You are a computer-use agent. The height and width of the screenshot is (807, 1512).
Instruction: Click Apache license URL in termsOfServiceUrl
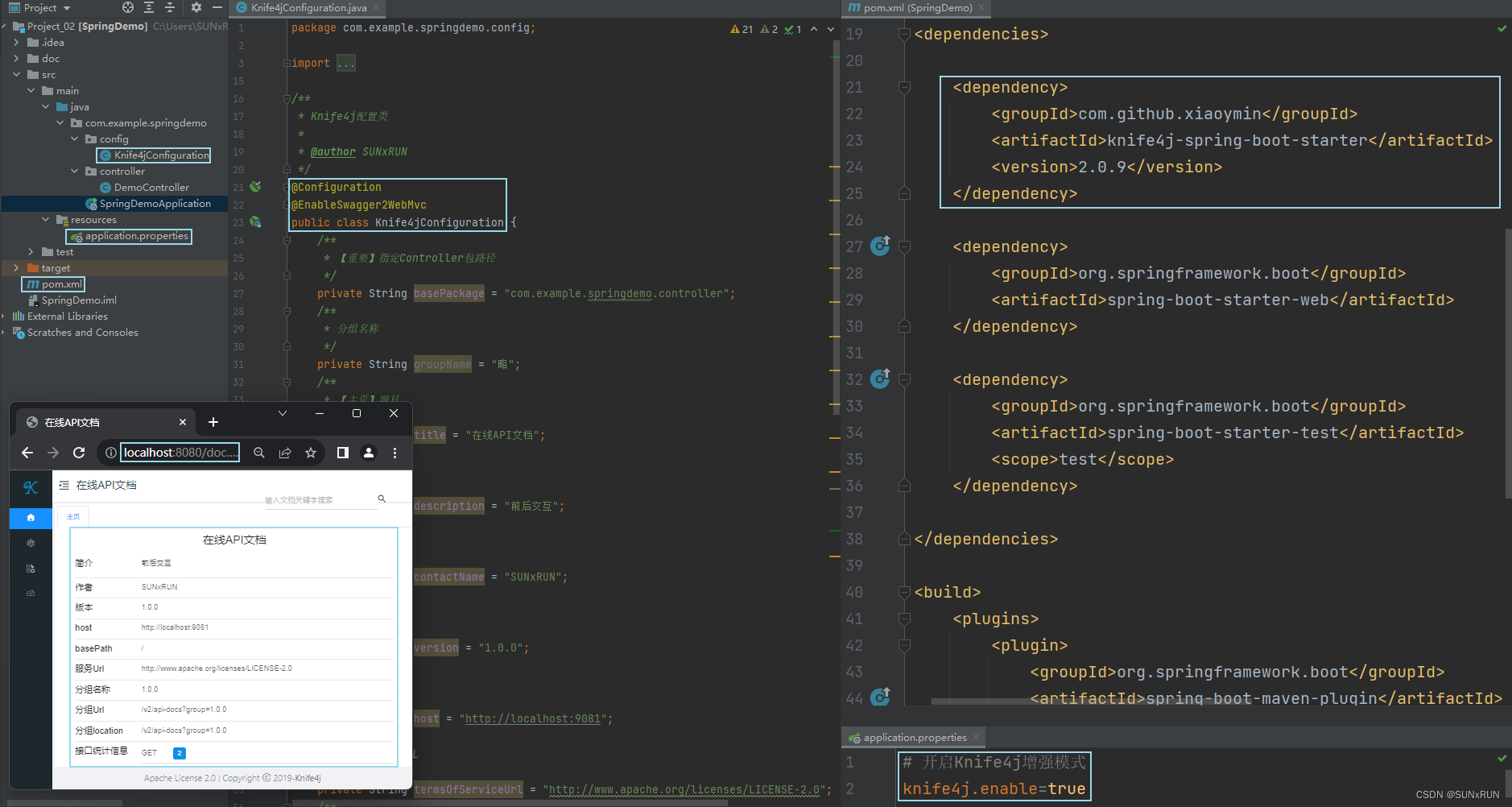point(684,790)
